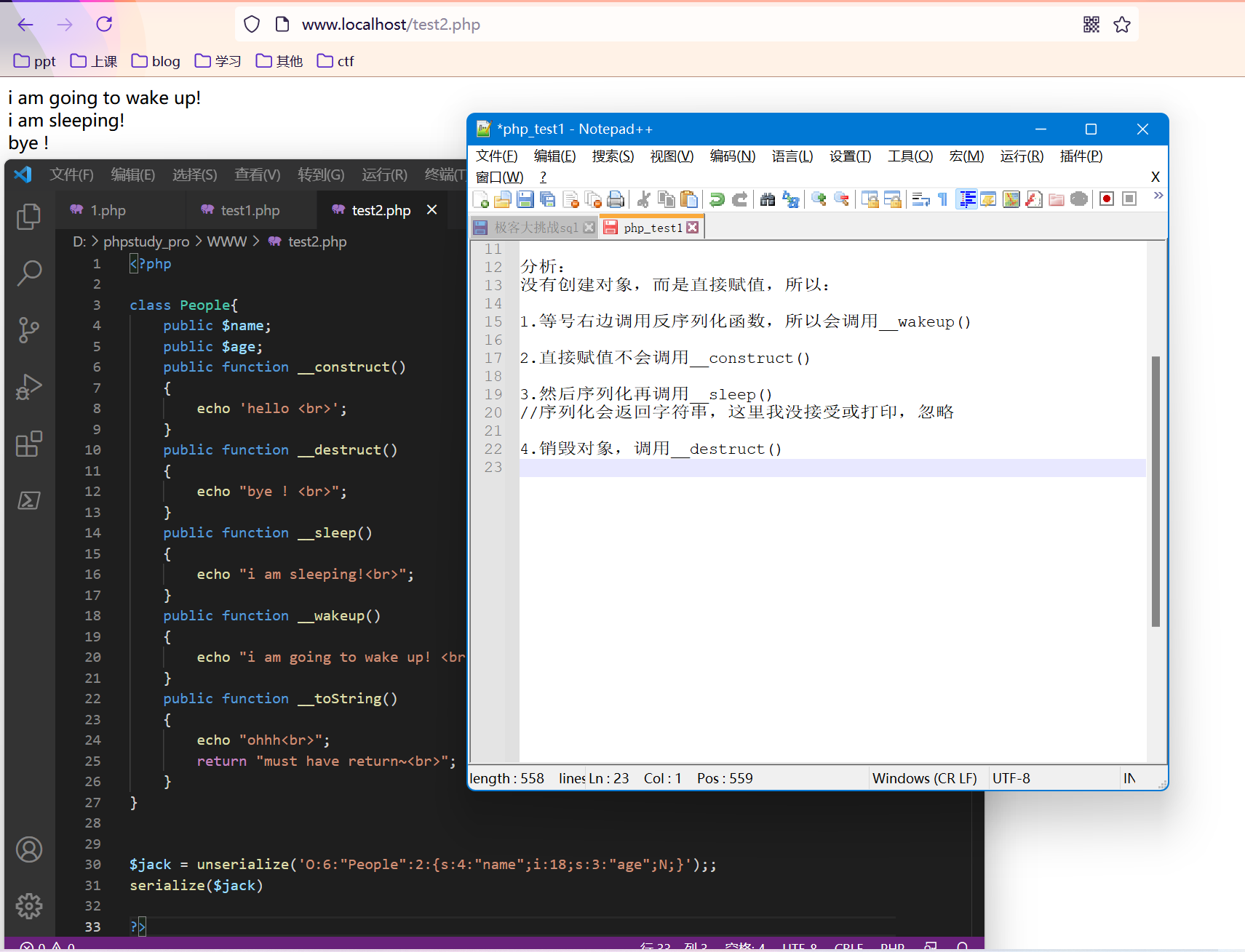Click the browser address bar URL
Image resolution: width=1245 pixels, height=952 pixels.
click(x=391, y=25)
